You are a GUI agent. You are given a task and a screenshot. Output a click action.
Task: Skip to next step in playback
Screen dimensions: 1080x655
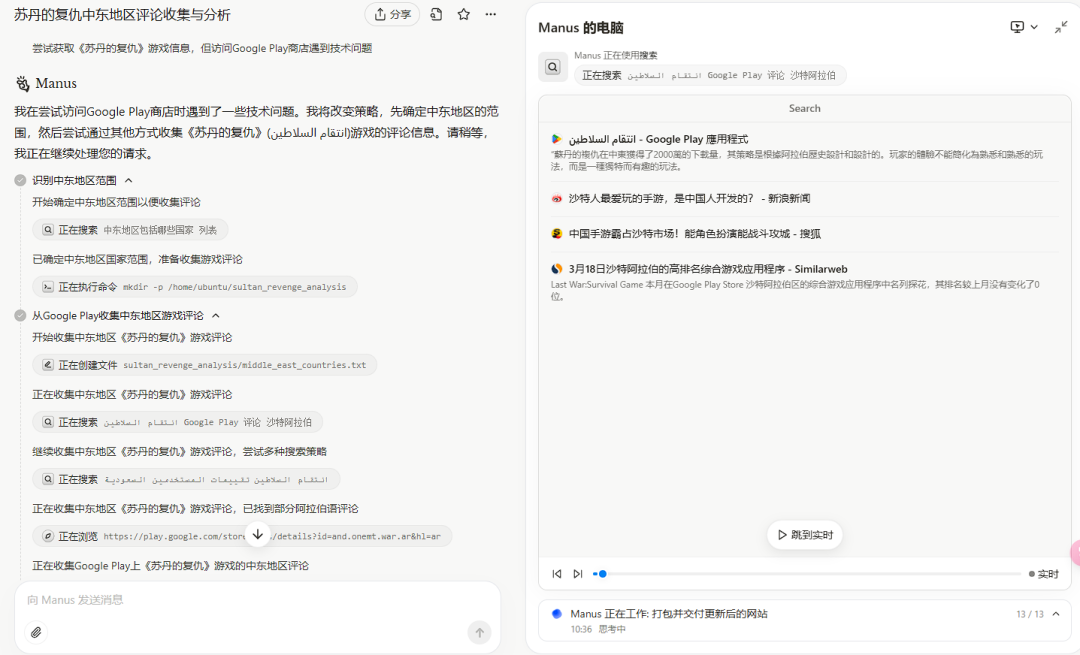578,574
